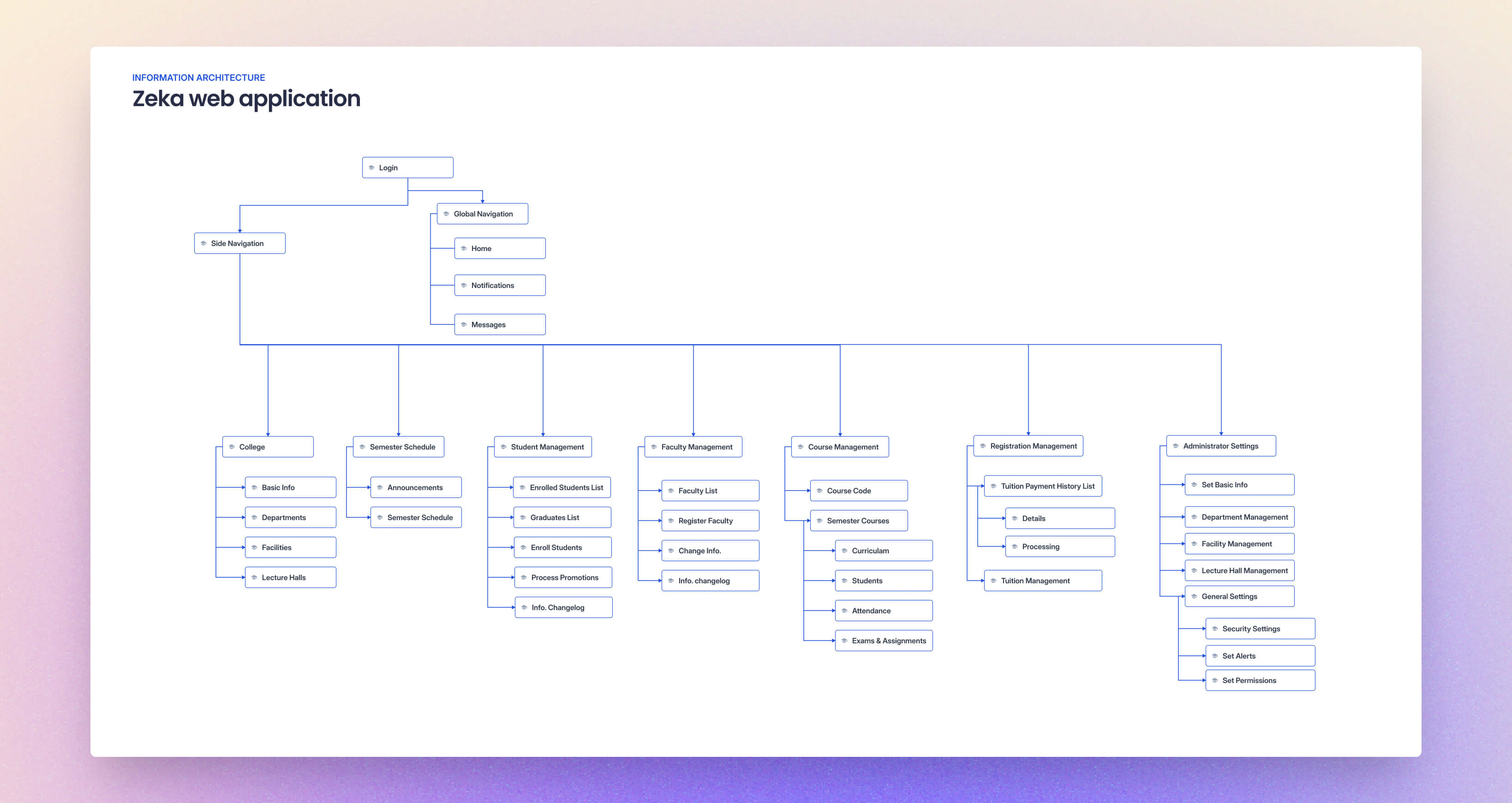Select the Enroll Students node
1512x803 pixels.
(x=563, y=548)
